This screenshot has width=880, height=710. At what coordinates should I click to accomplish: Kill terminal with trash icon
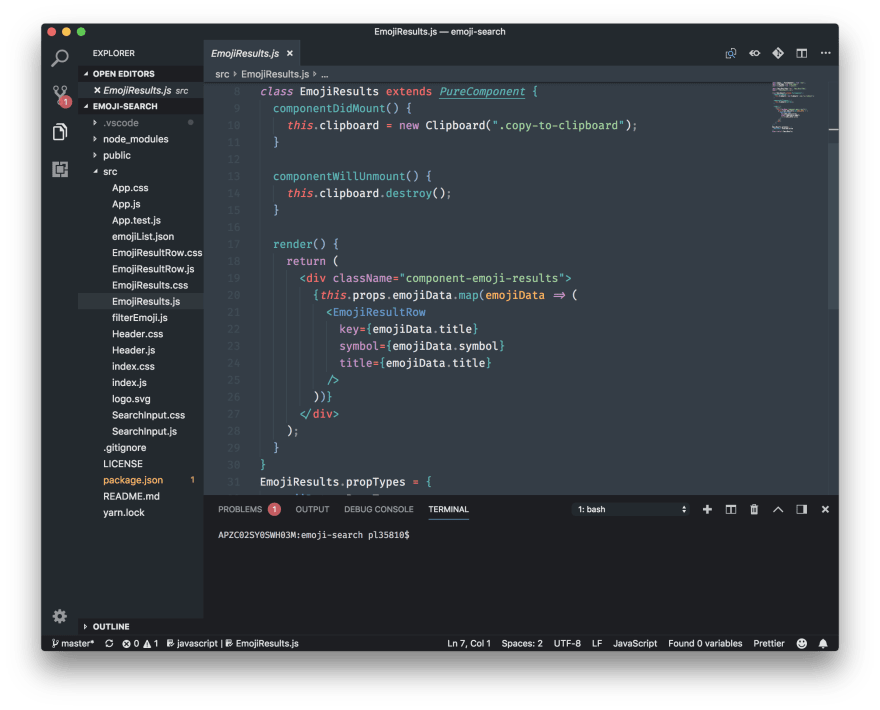click(754, 509)
